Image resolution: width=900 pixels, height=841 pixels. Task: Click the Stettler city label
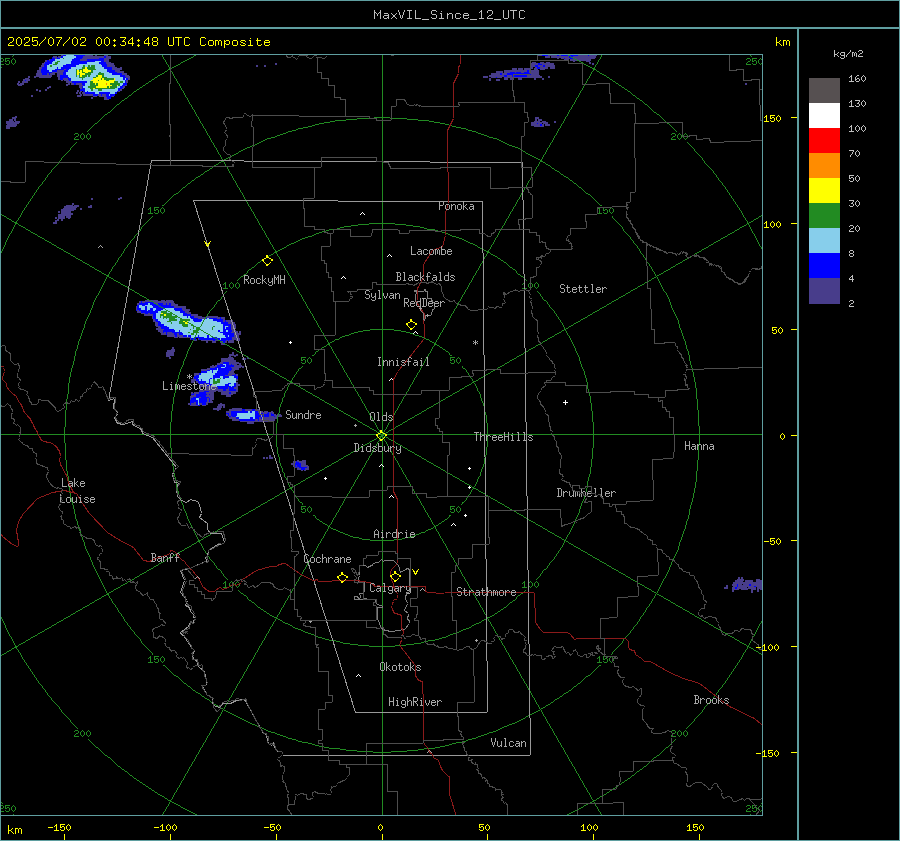[x=583, y=289]
